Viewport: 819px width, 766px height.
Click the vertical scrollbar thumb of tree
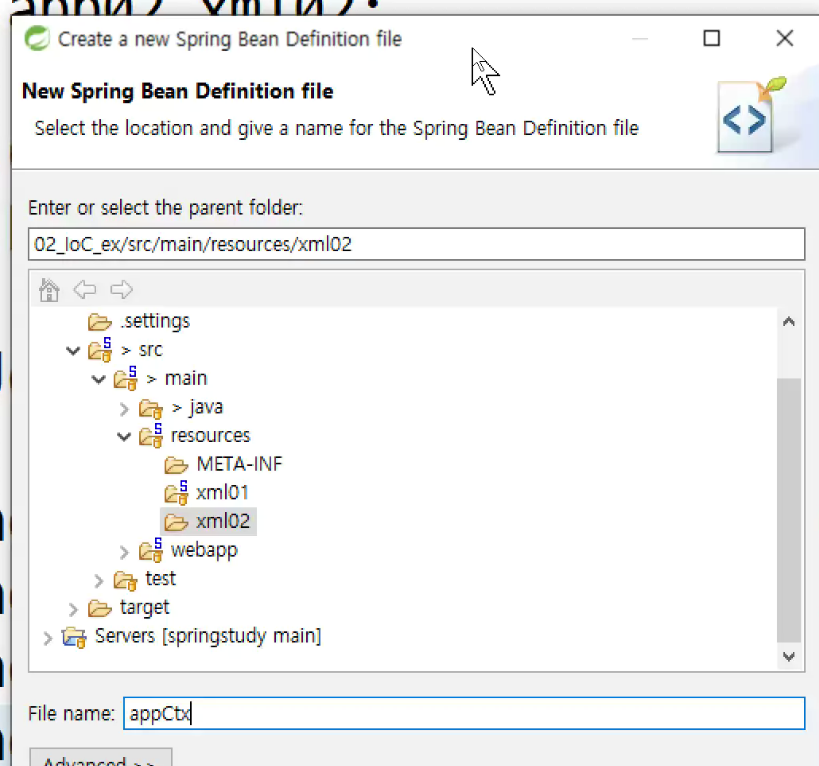point(789,510)
